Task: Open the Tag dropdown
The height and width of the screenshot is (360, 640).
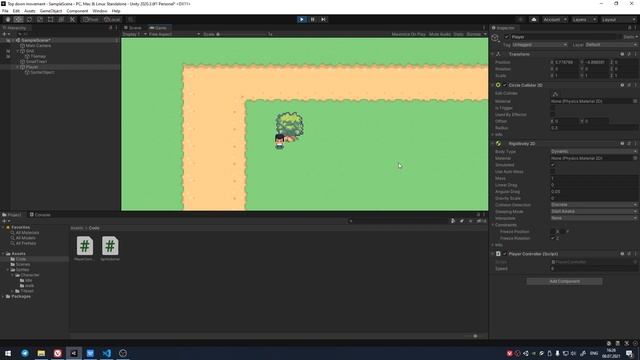Action: tap(539, 44)
